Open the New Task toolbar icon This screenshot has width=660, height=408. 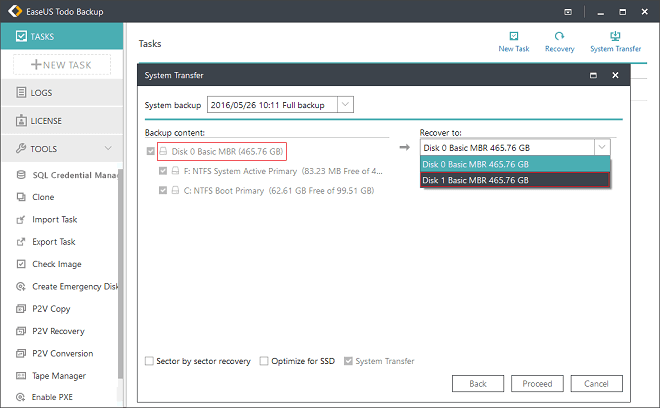click(x=514, y=36)
